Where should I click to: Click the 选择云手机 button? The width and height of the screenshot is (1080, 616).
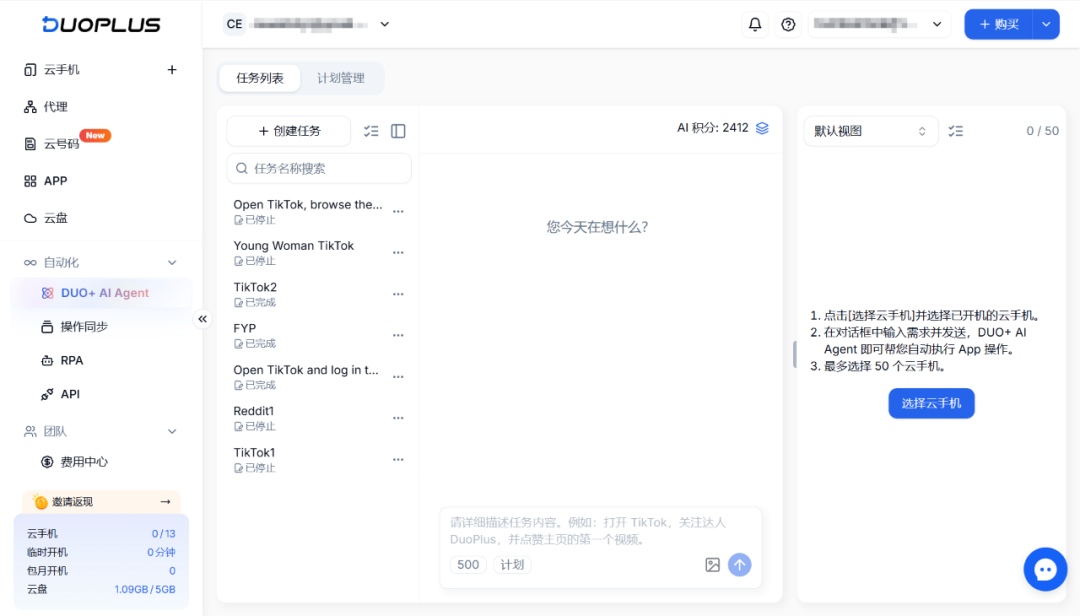(931, 403)
